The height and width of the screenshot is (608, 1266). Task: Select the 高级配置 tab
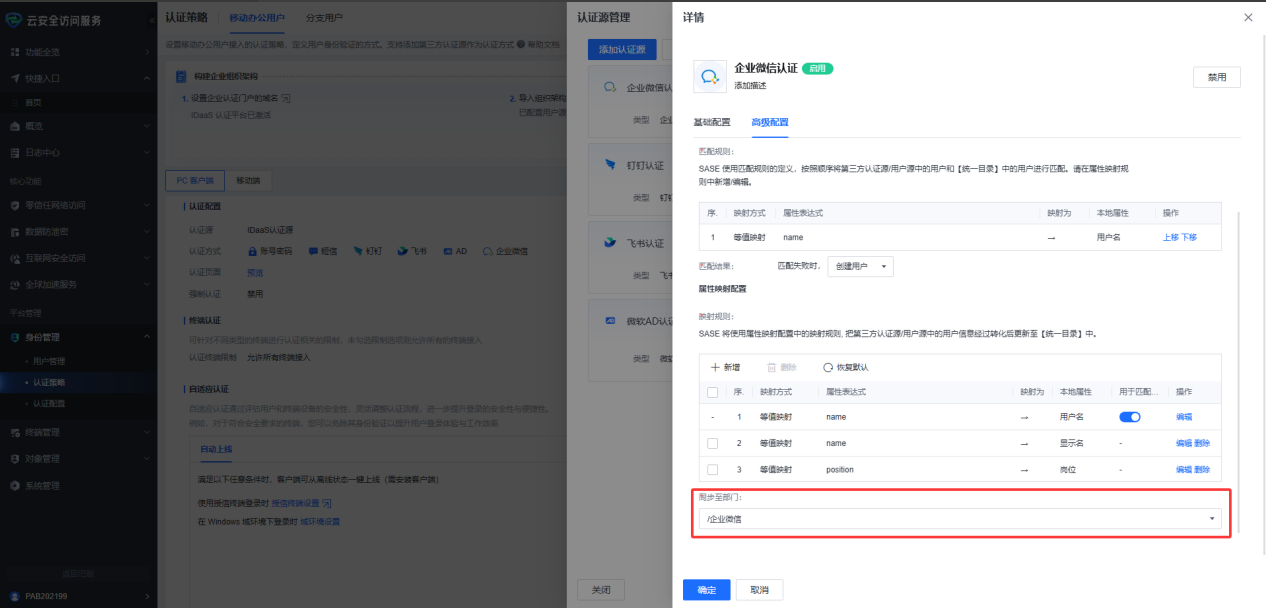pos(770,122)
